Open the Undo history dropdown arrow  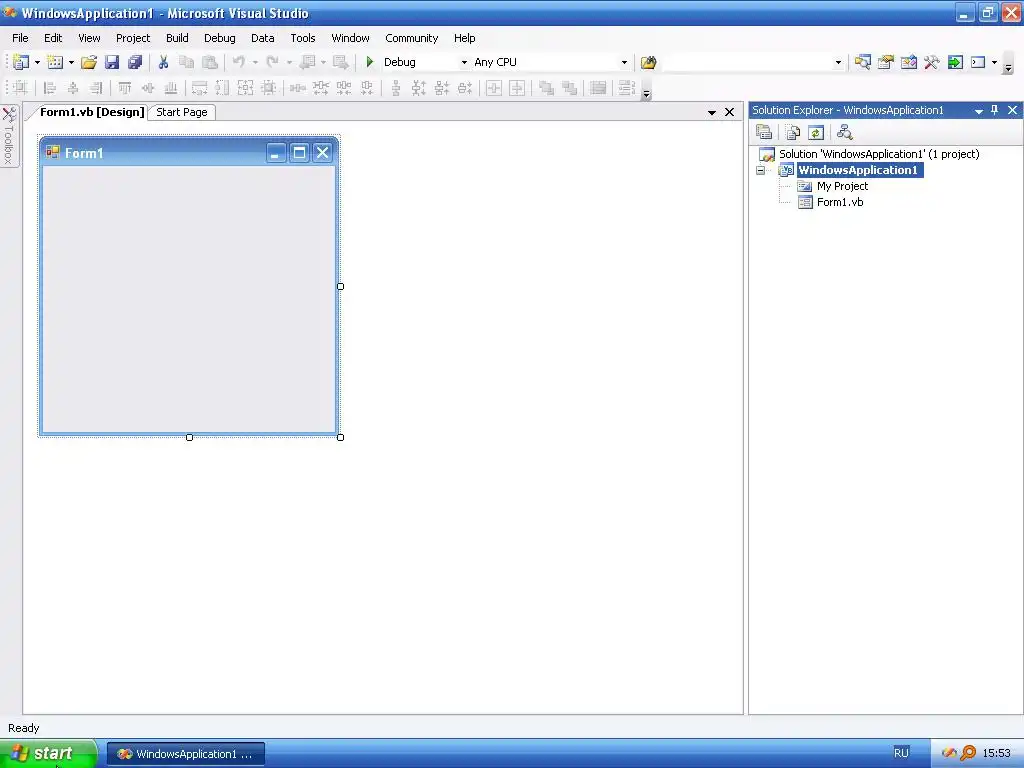pyautogui.click(x=255, y=62)
